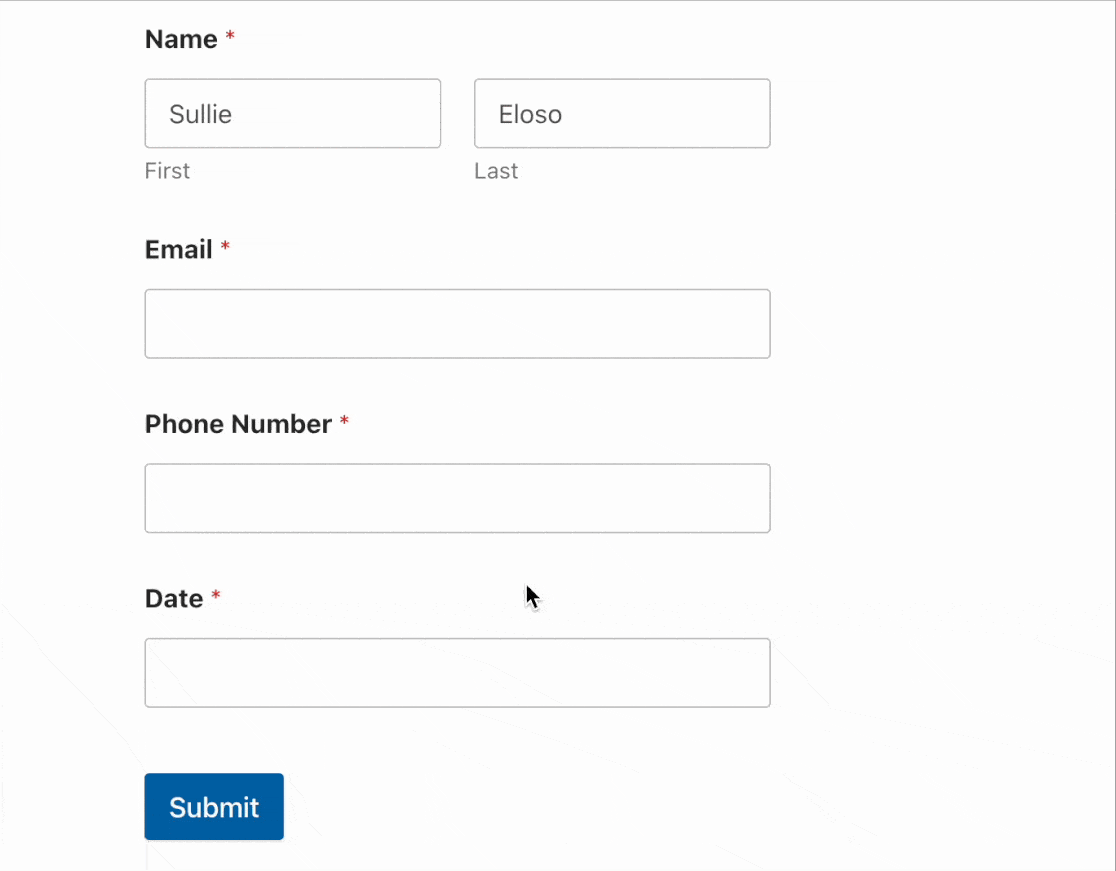1116x871 pixels.
Task: Click the red asterisk next to Name
Action: 230,33
